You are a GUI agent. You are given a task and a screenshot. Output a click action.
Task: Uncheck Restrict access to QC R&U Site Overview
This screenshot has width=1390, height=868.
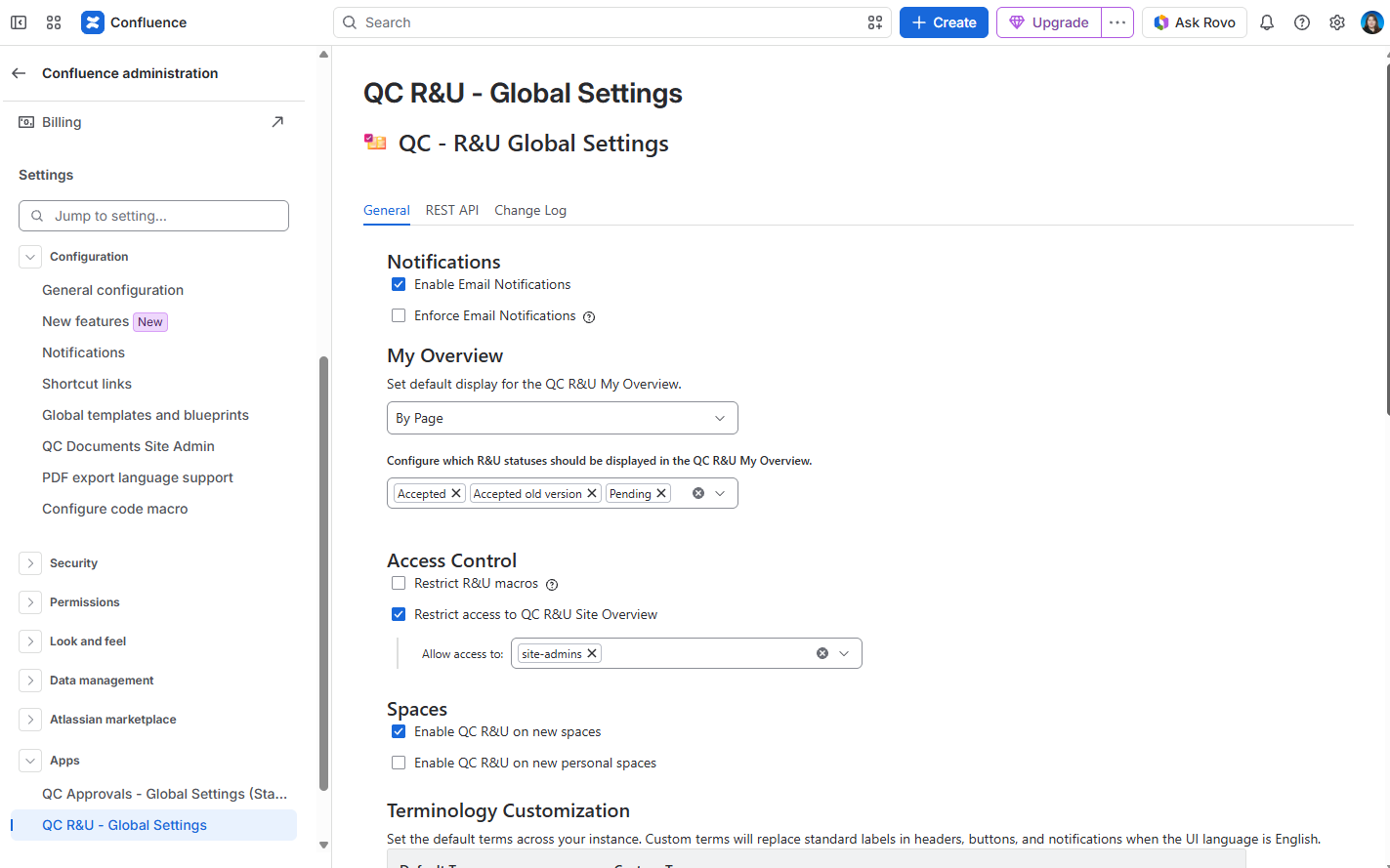[x=399, y=615]
